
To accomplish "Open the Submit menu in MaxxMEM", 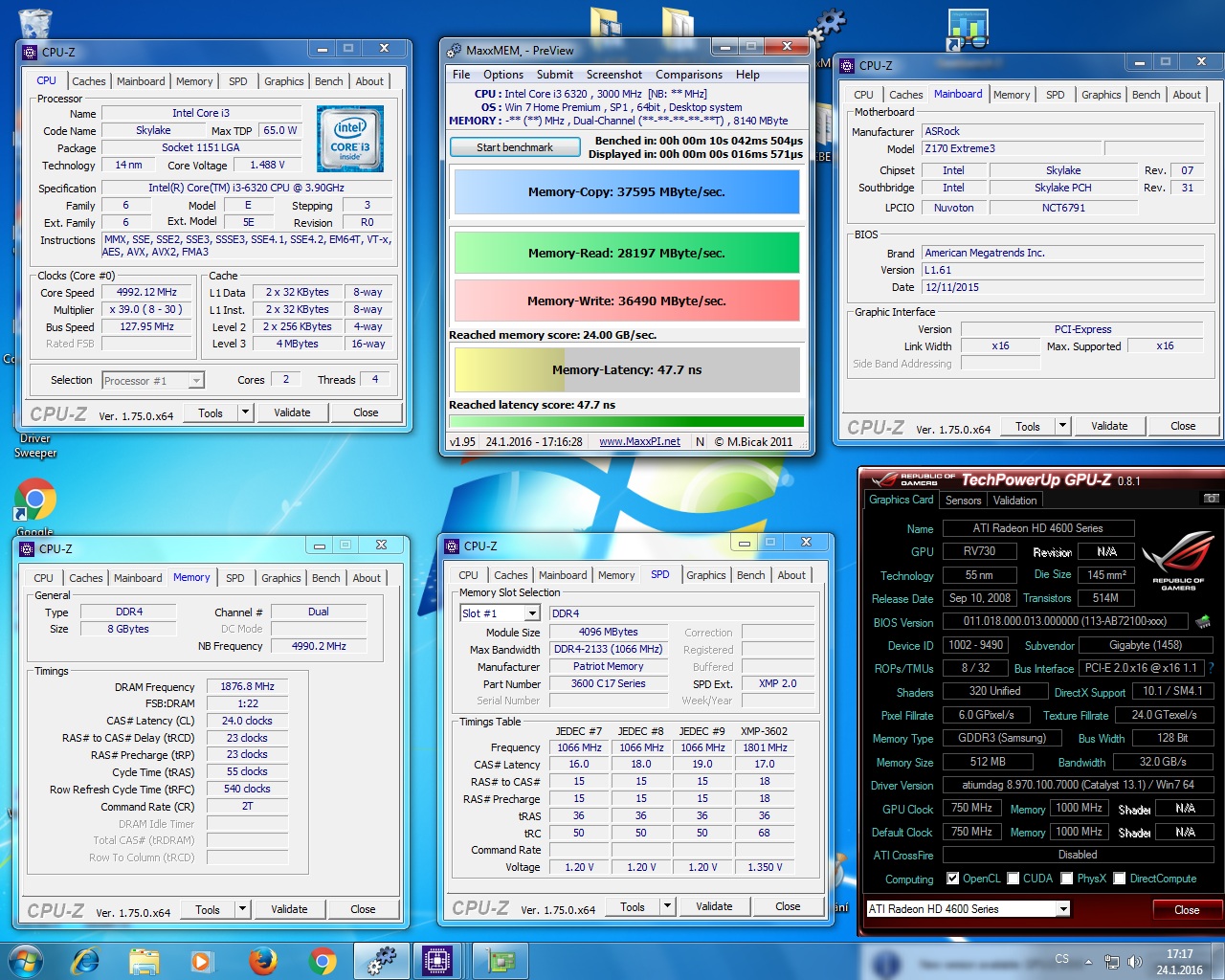I will (555, 75).
